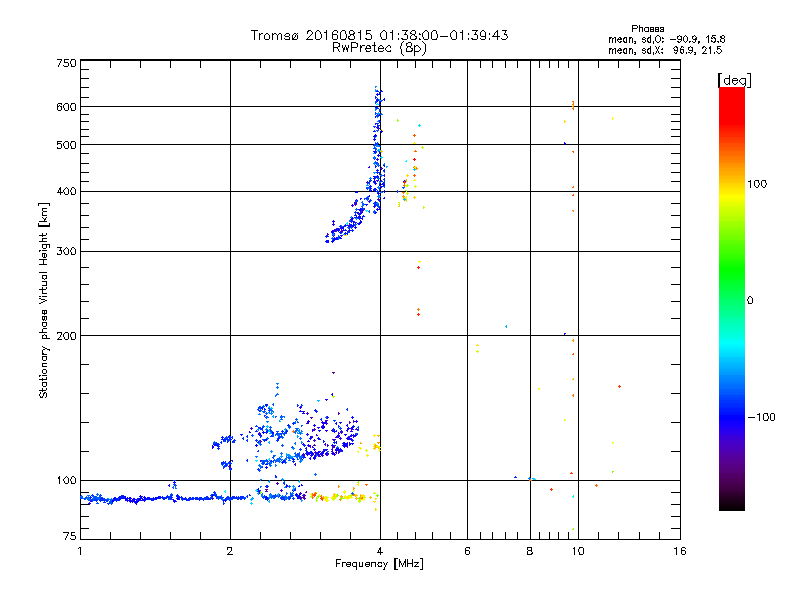Click the y-axis '200' tick label

coord(66,336)
